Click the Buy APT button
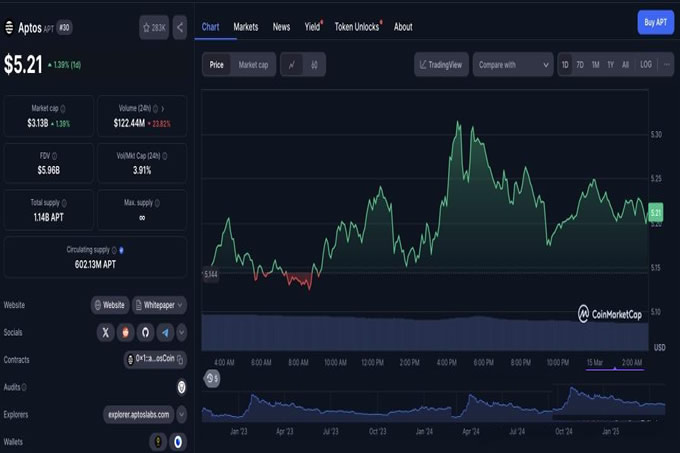Screen dimensions: 680x453 tap(655, 22)
